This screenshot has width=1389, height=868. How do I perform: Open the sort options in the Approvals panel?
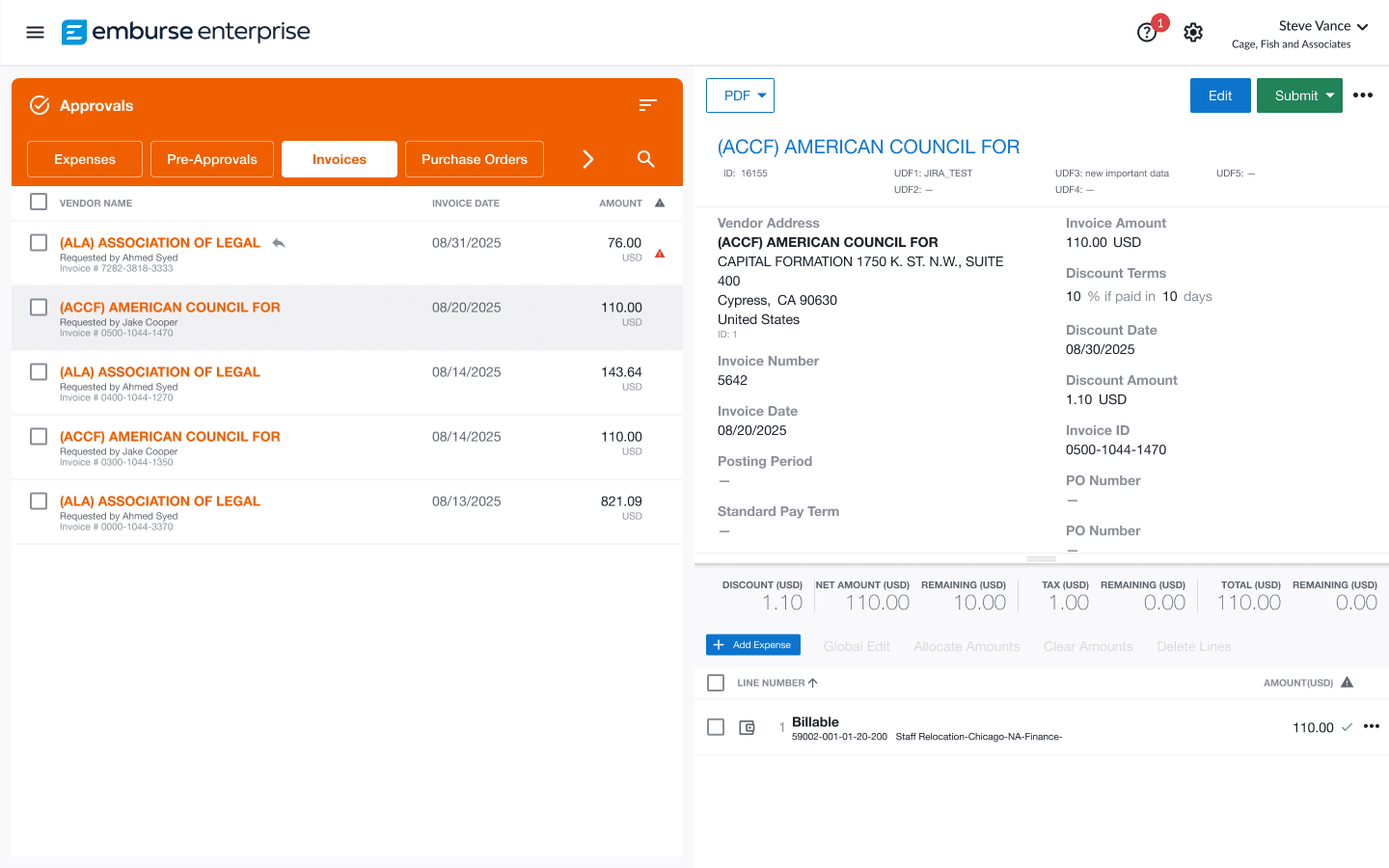pyautogui.click(x=647, y=104)
